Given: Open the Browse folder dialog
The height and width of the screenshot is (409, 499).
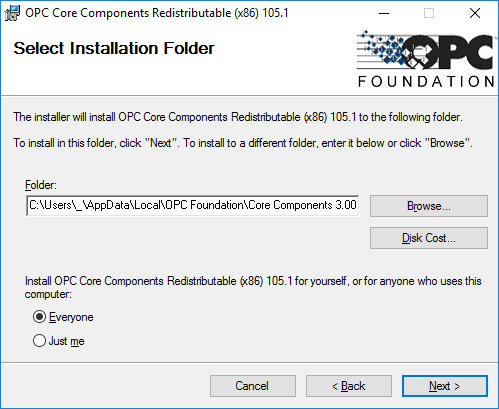Looking at the screenshot, I should point(429,206).
